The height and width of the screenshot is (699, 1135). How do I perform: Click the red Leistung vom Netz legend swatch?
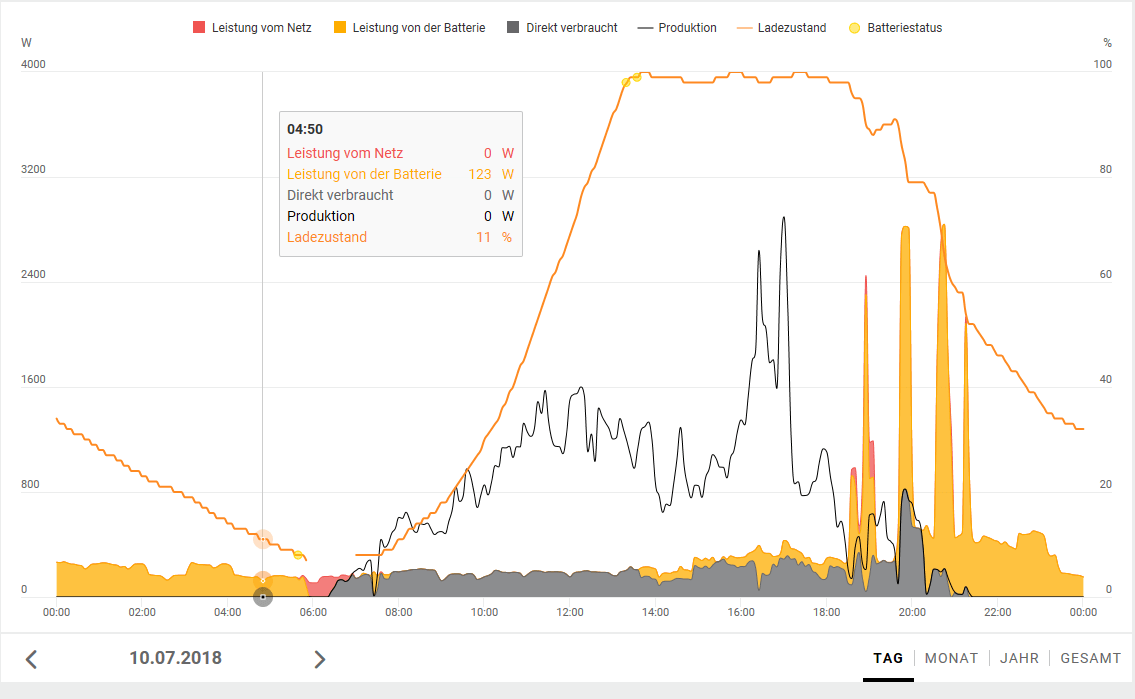point(198,28)
